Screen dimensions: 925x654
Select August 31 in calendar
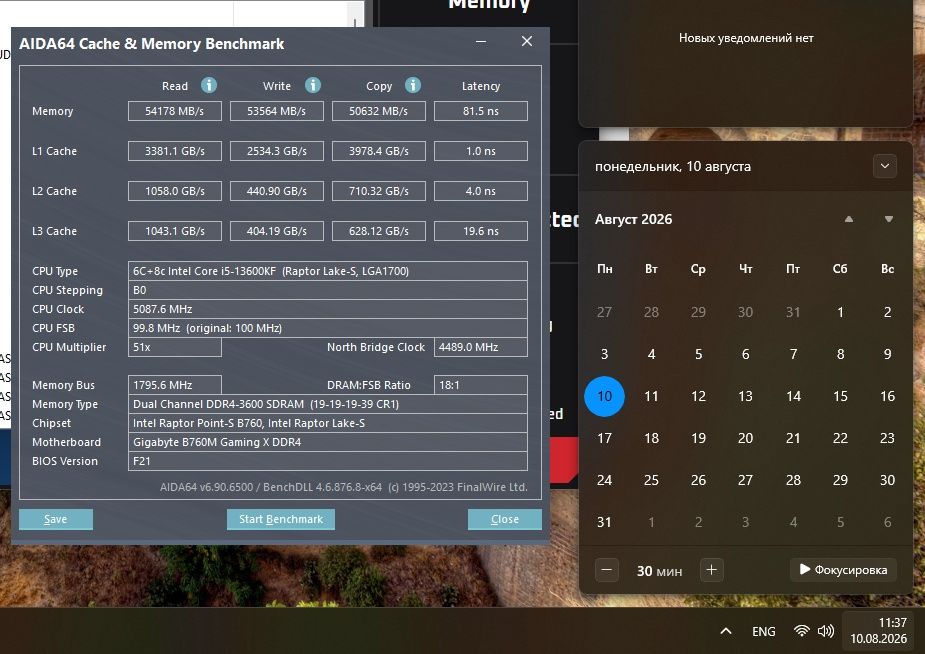(604, 522)
